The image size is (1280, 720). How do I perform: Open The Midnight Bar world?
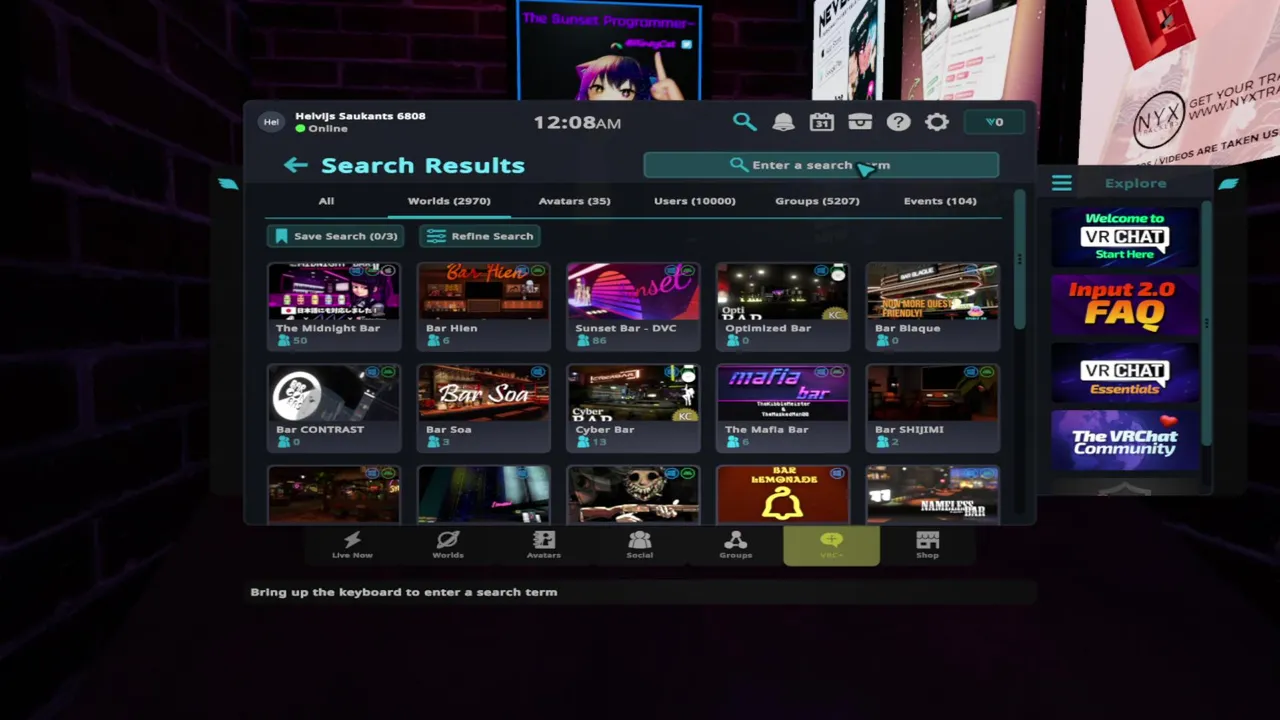[334, 306]
